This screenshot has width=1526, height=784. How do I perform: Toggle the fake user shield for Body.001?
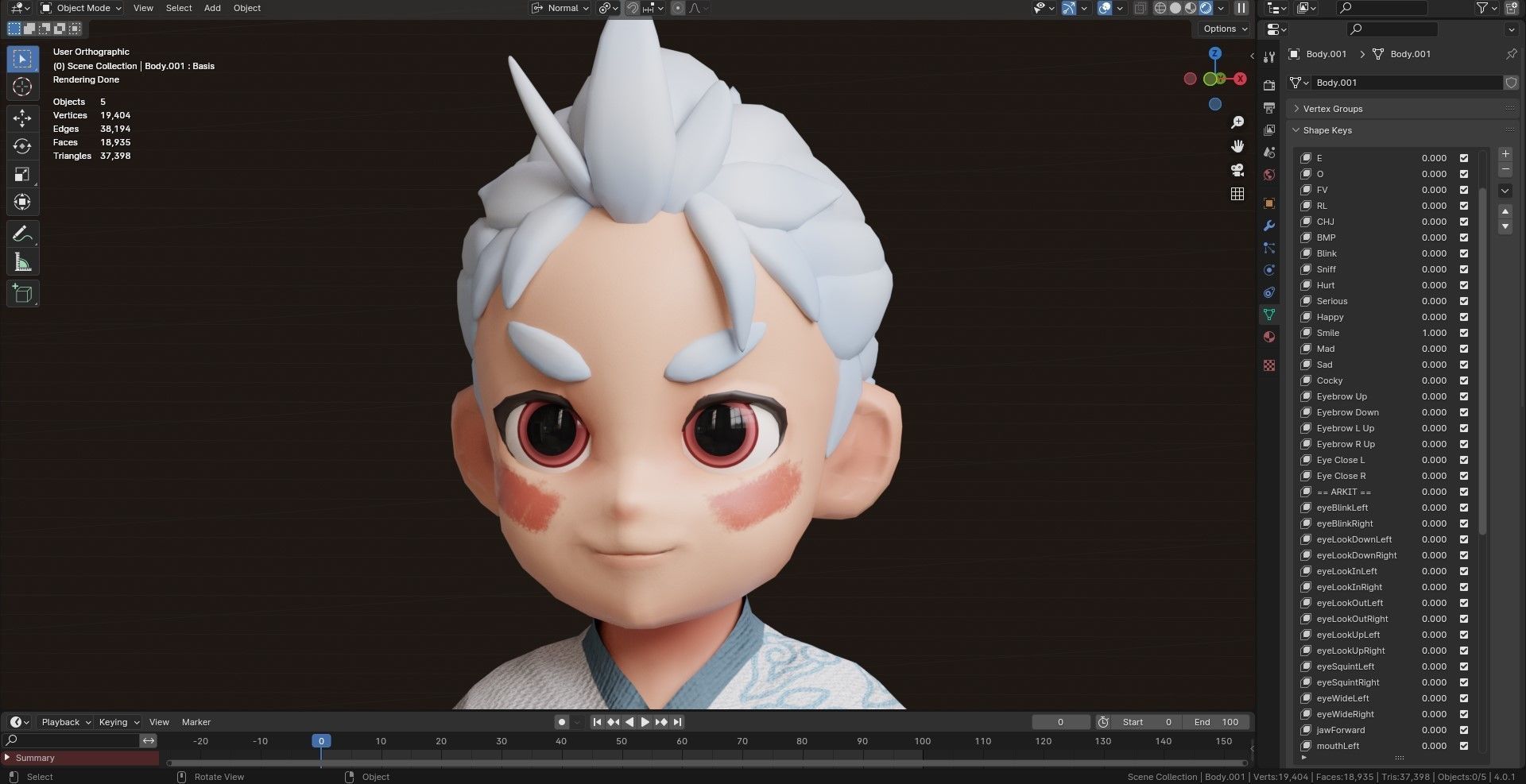[1511, 83]
